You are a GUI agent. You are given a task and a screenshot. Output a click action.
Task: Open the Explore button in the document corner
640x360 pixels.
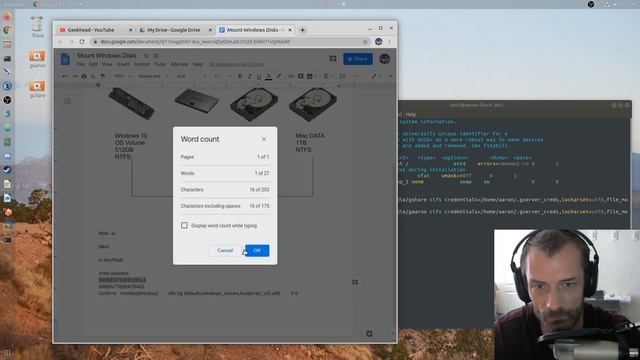point(369,333)
